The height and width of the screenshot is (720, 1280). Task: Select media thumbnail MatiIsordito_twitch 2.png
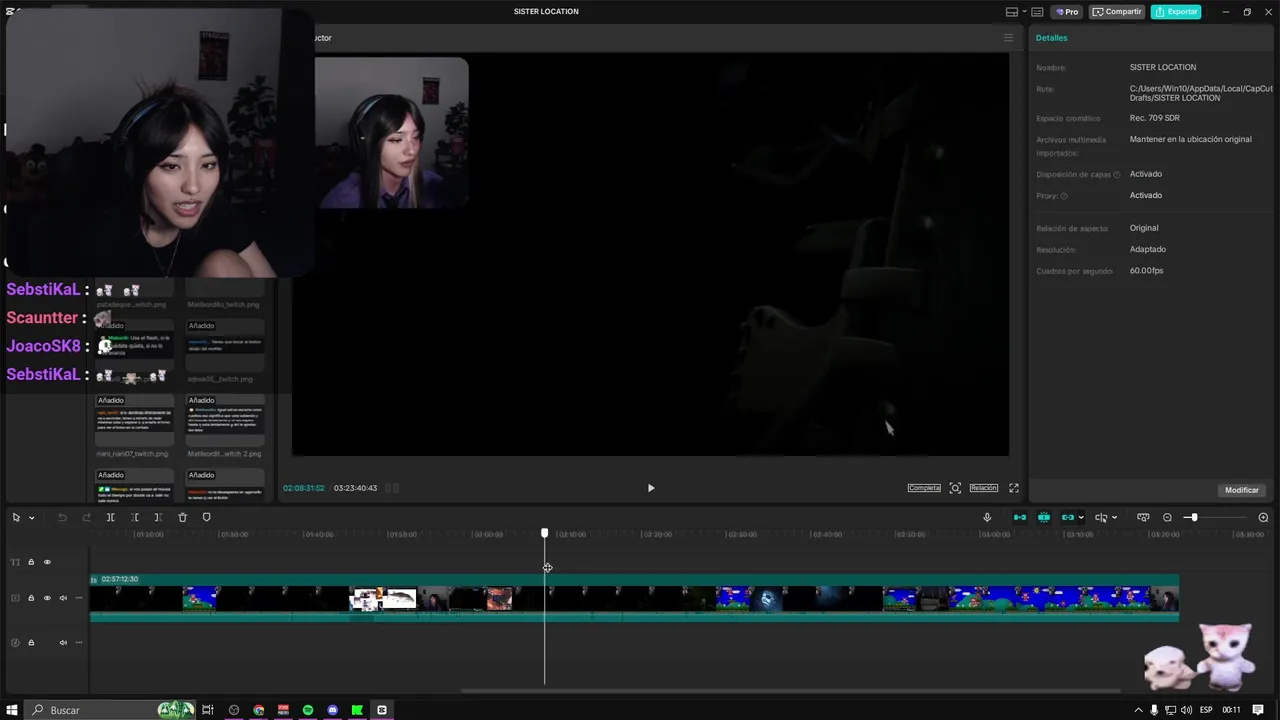point(226,419)
